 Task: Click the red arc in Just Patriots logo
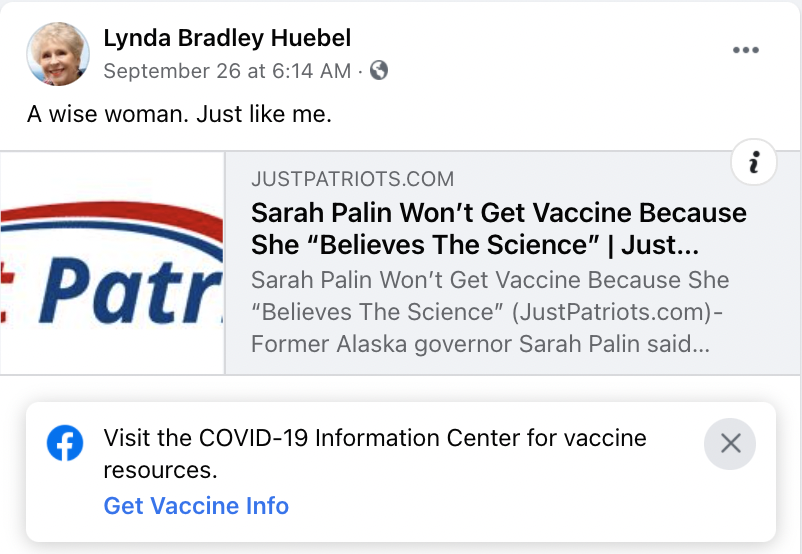112,217
